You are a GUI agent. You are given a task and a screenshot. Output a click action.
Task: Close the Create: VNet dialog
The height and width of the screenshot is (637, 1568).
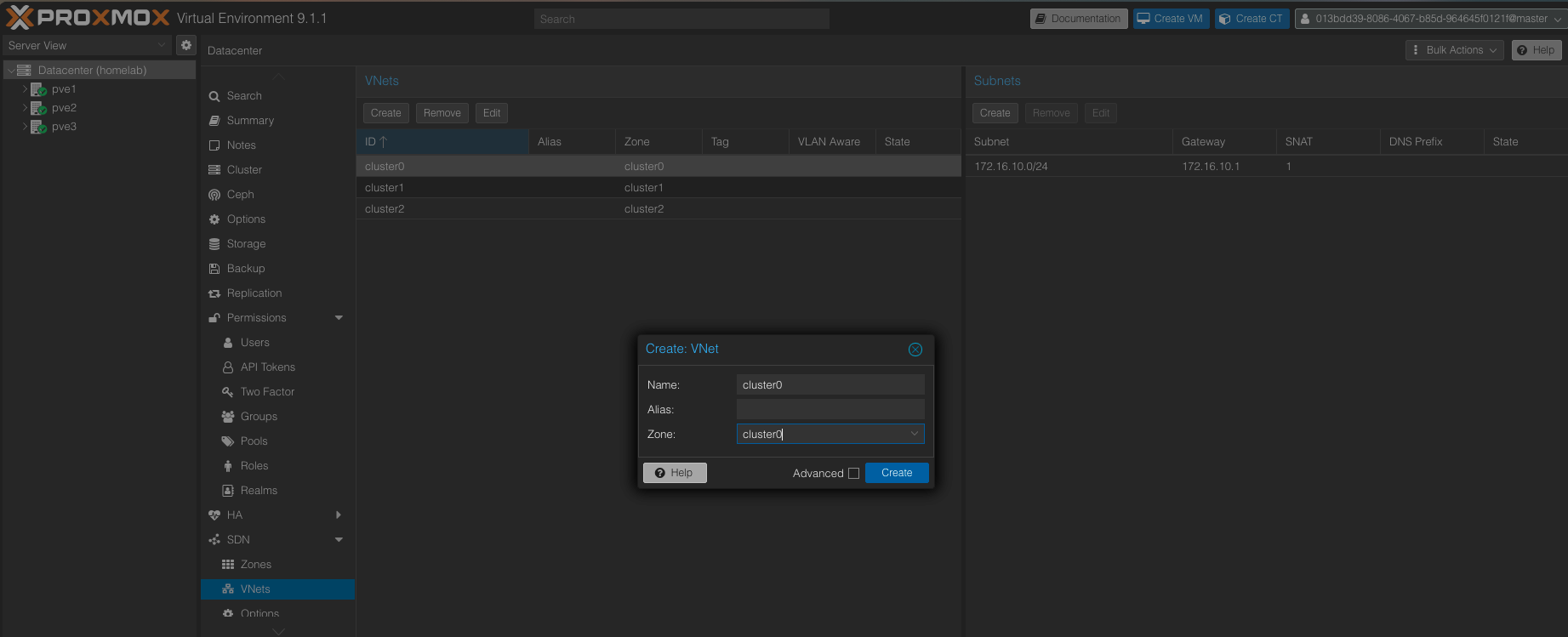pyautogui.click(x=915, y=350)
